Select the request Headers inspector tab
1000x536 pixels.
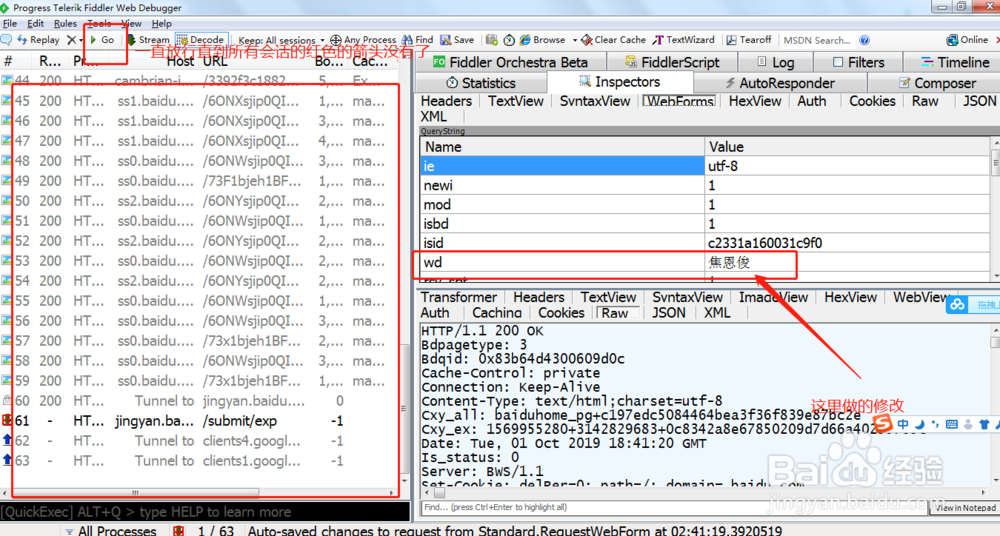tap(446, 101)
